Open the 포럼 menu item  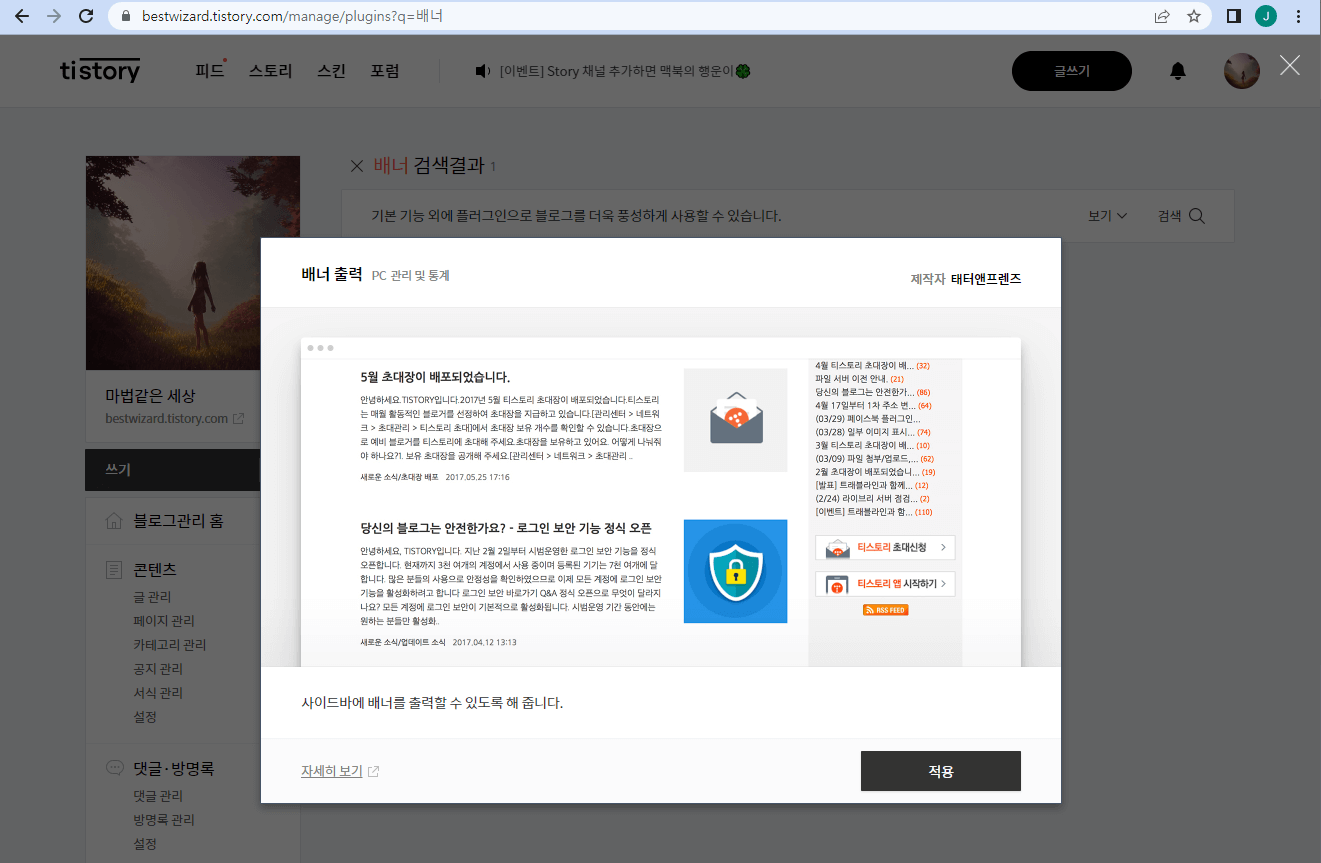(385, 71)
